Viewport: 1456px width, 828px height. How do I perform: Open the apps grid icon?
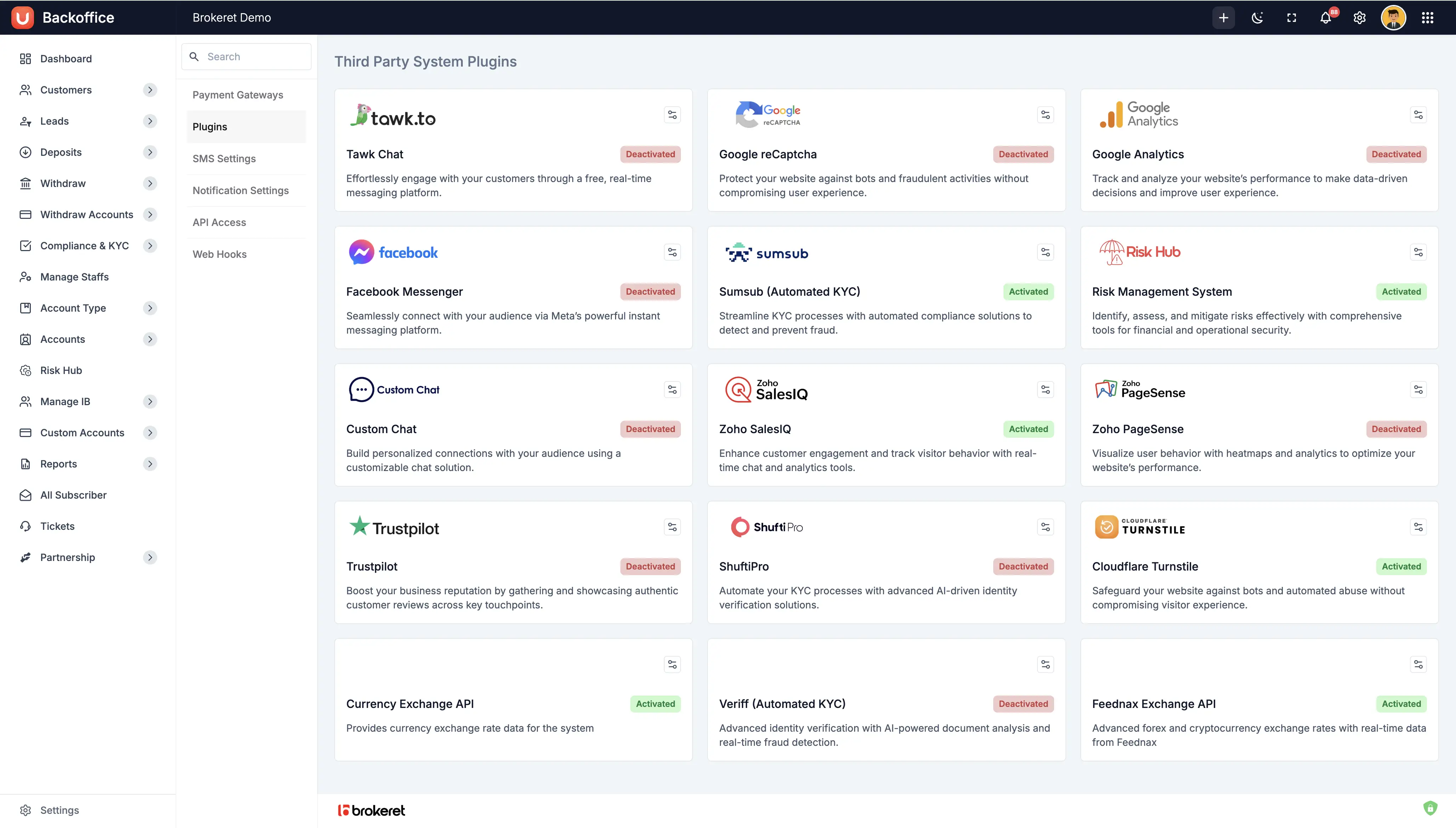pos(1427,18)
